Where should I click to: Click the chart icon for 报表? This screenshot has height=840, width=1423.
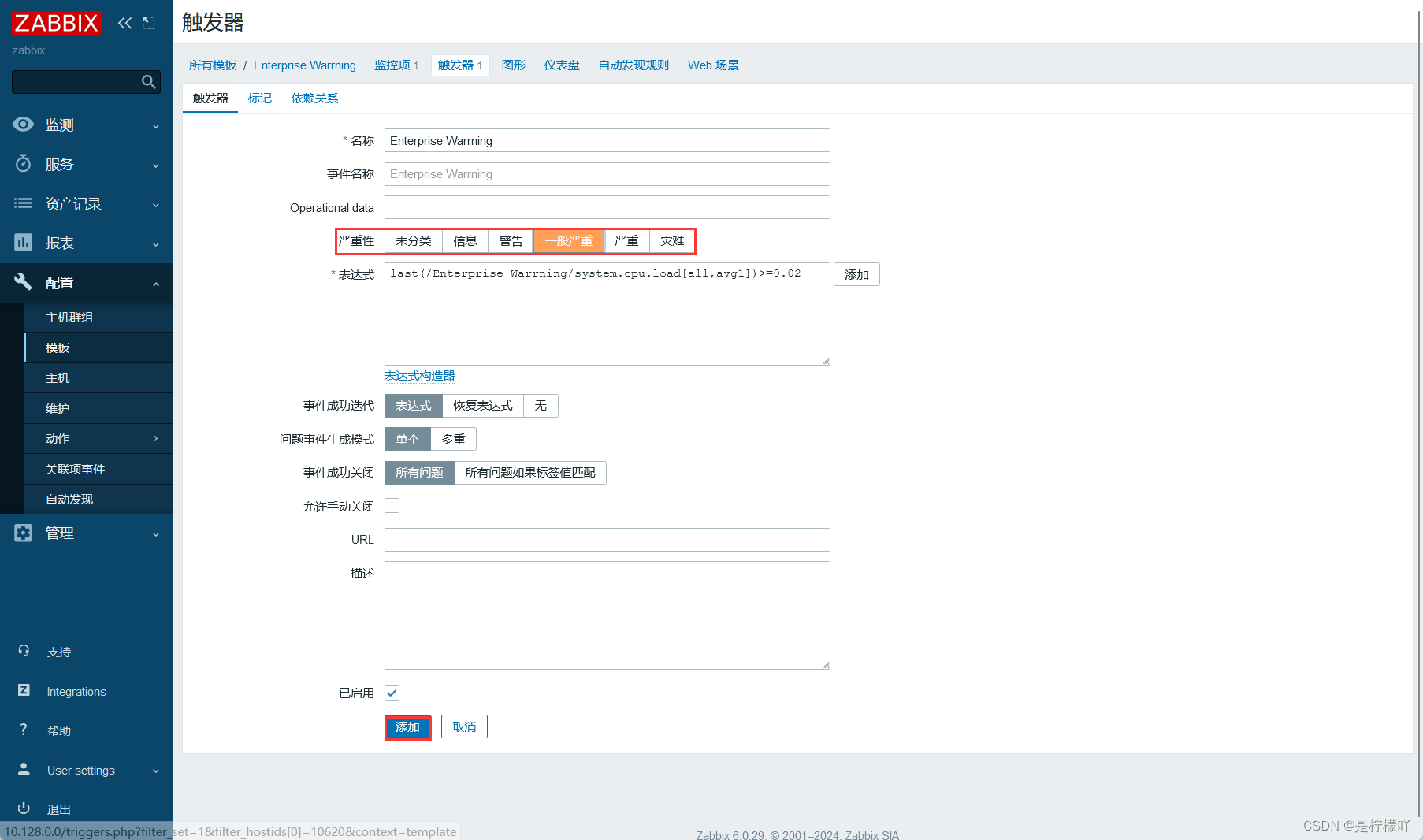[x=24, y=243]
